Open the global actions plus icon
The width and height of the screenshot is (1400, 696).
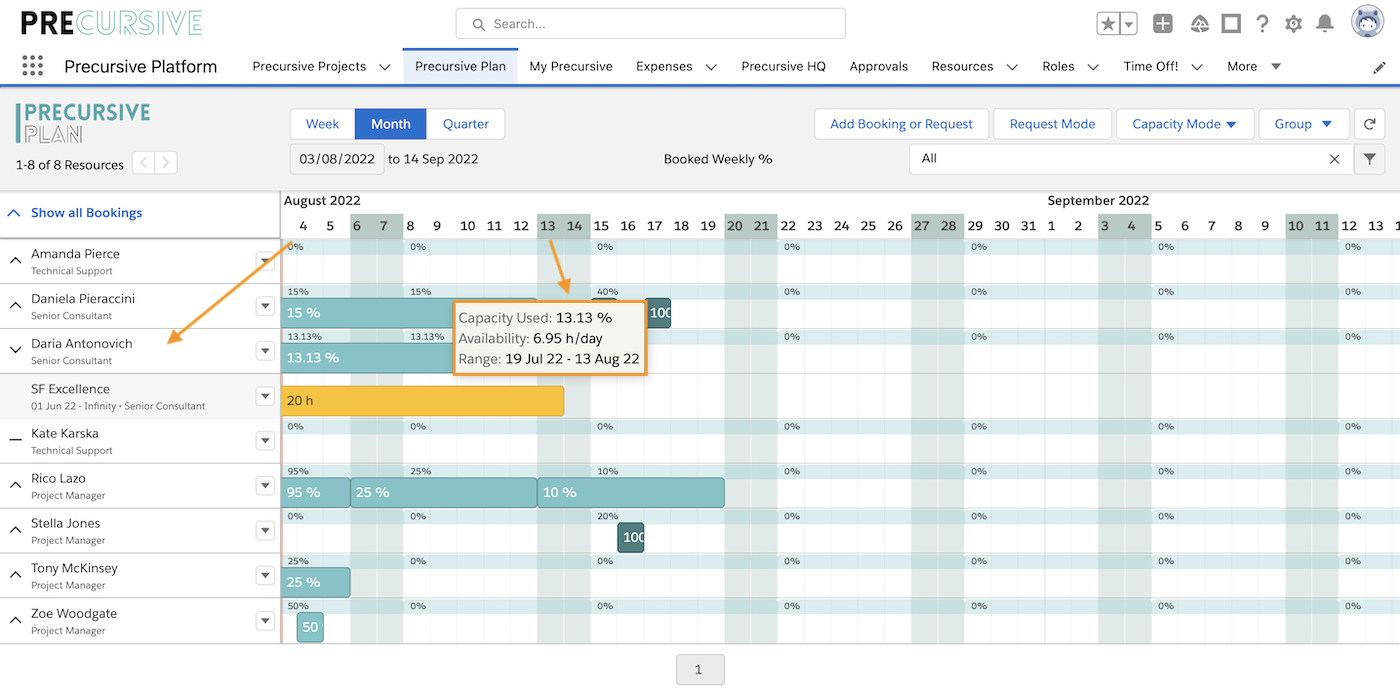[1162, 24]
